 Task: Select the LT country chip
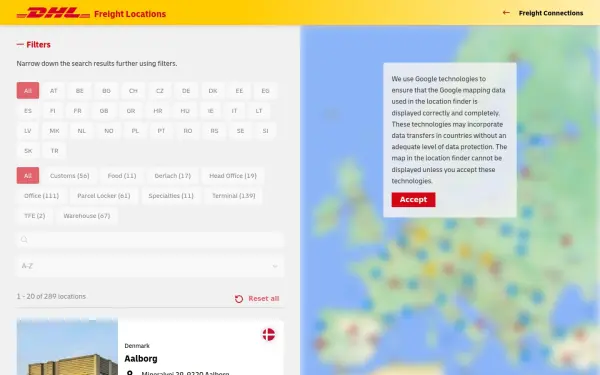[x=259, y=111]
